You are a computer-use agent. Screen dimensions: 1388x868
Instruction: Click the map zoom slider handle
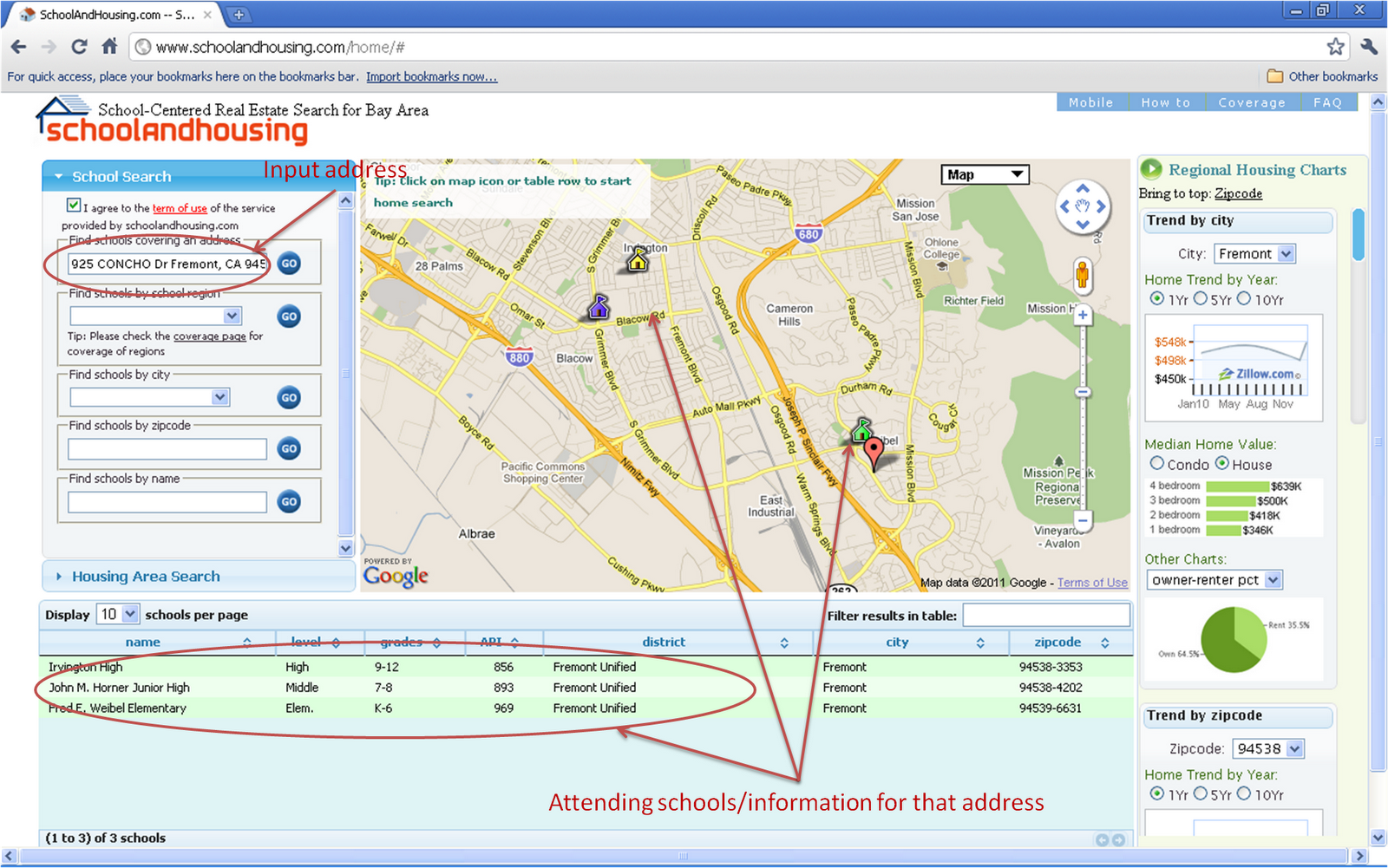coord(1083,393)
